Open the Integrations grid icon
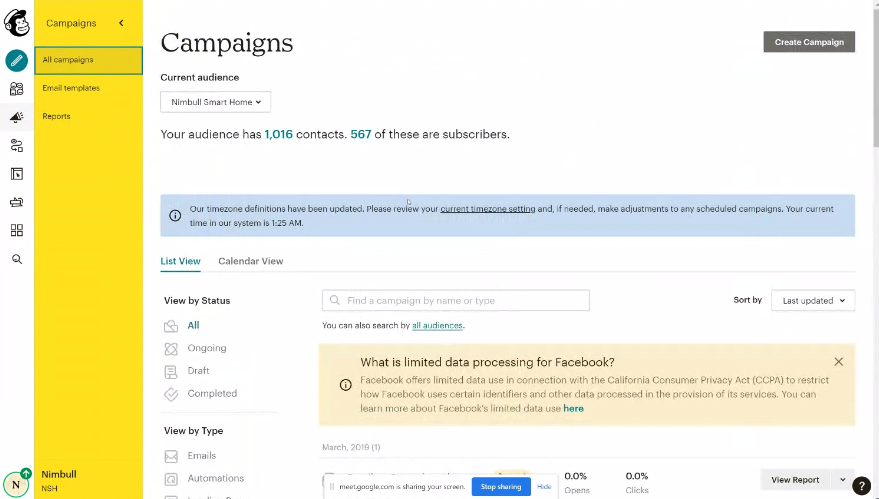 coord(17,230)
